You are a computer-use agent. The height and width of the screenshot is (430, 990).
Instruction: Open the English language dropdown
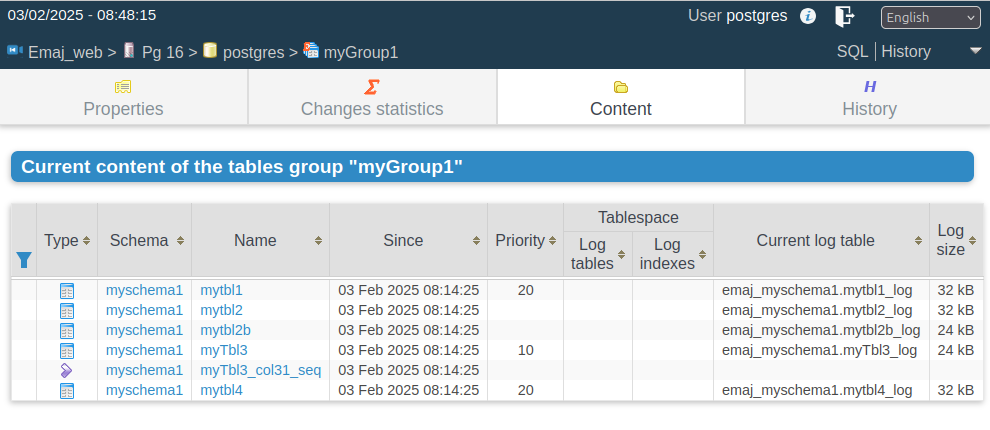tap(931, 18)
